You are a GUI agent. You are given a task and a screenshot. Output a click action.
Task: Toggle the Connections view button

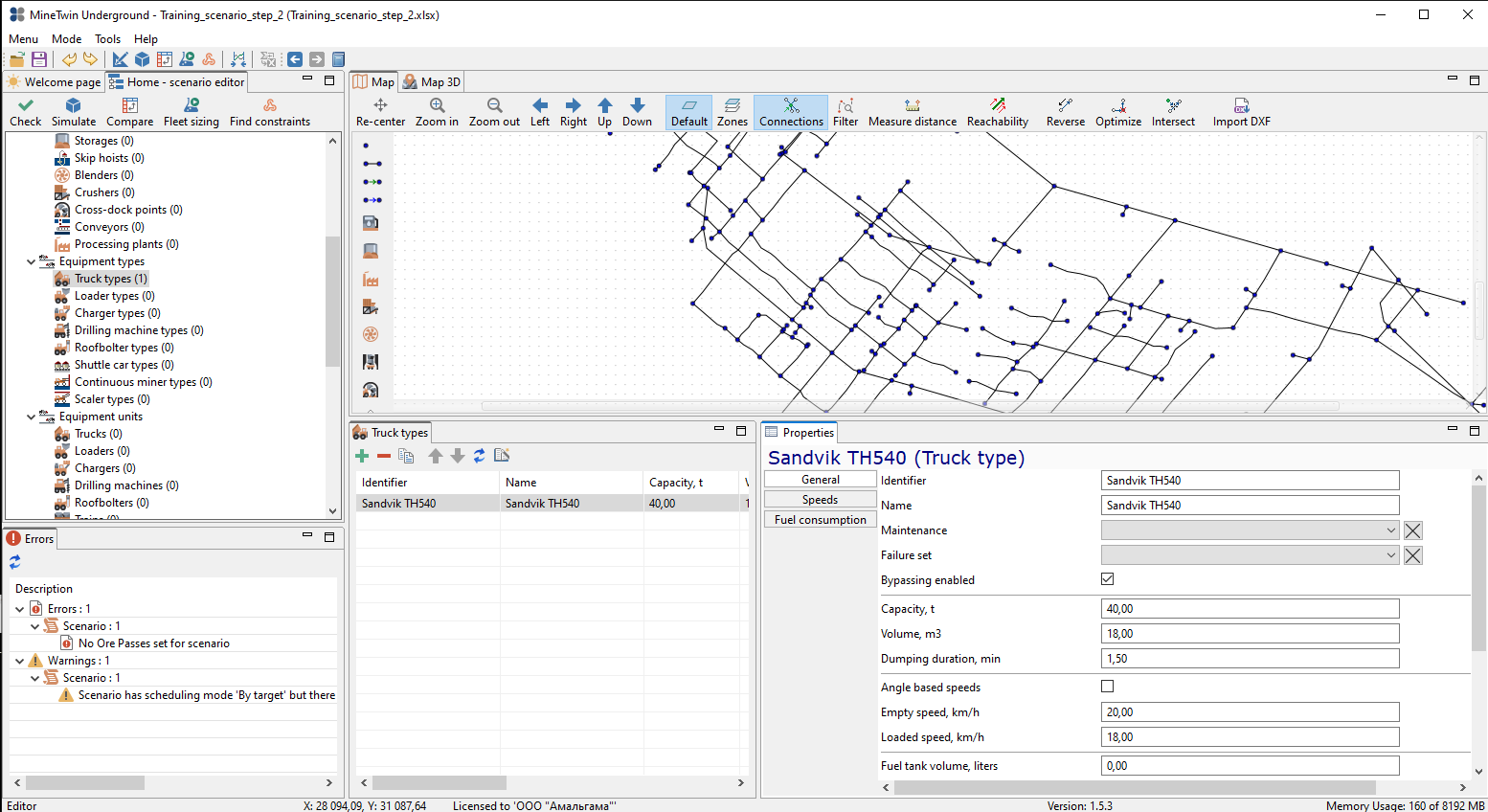click(791, 112)
